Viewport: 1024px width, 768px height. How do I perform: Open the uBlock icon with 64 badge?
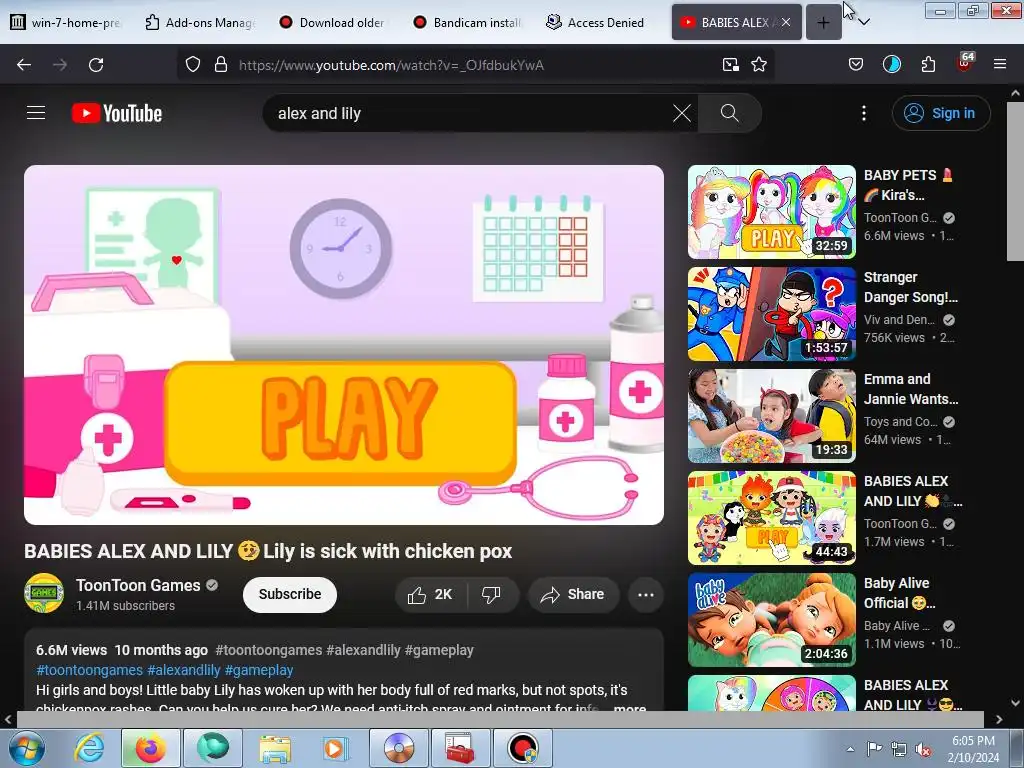pyautogui.click(x=965, y=63)
